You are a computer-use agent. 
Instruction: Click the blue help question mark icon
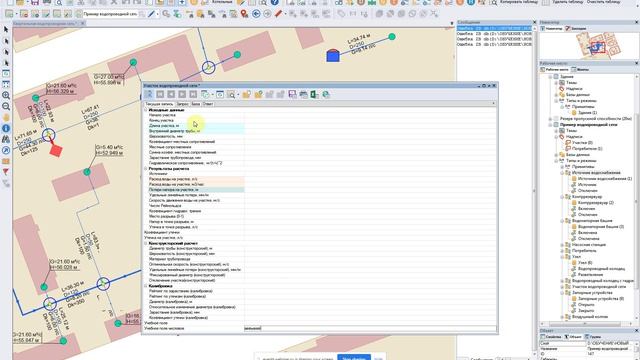pos(275,2)
